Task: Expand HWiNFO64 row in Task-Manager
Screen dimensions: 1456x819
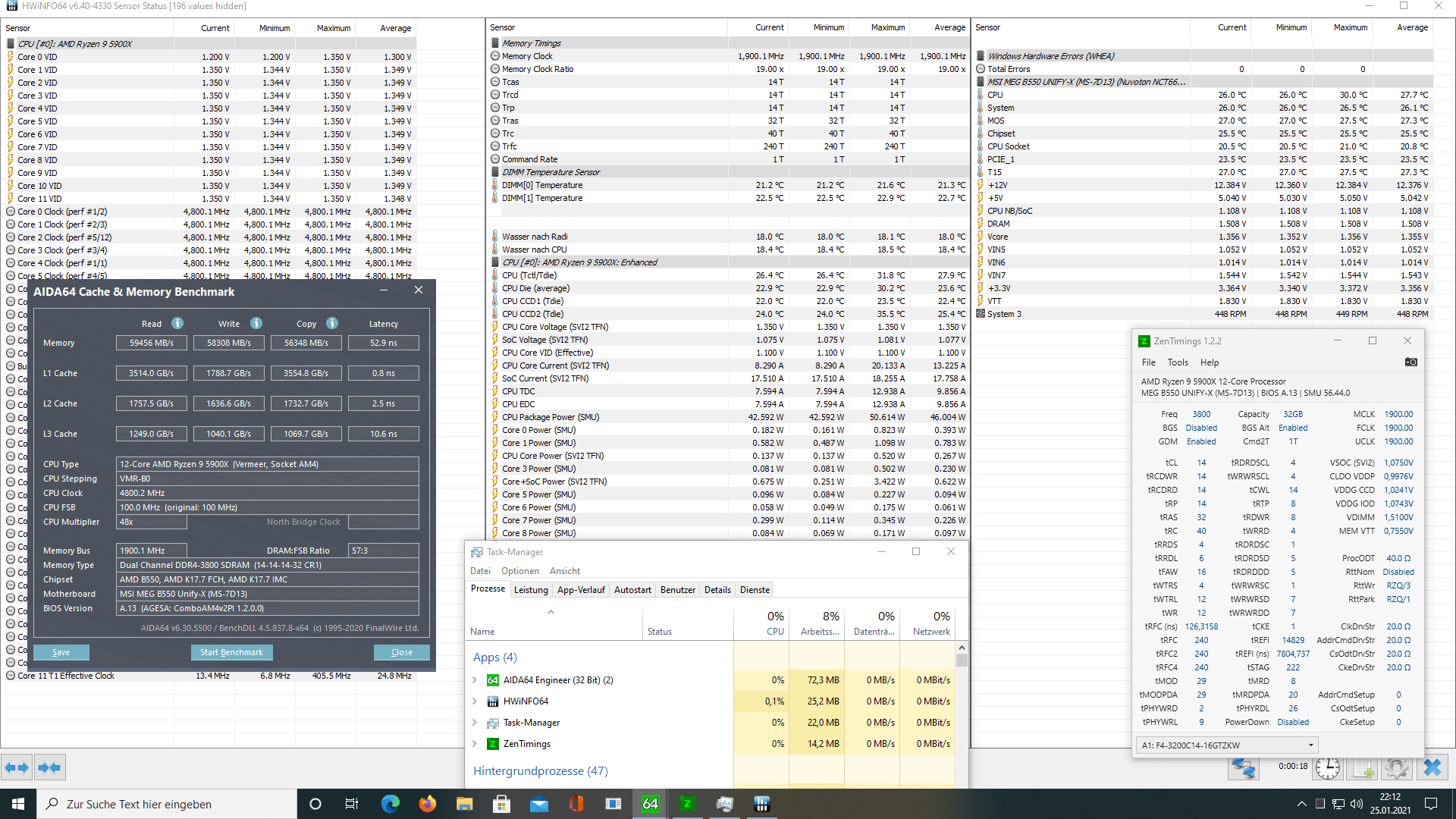Action: click(475, 701)
